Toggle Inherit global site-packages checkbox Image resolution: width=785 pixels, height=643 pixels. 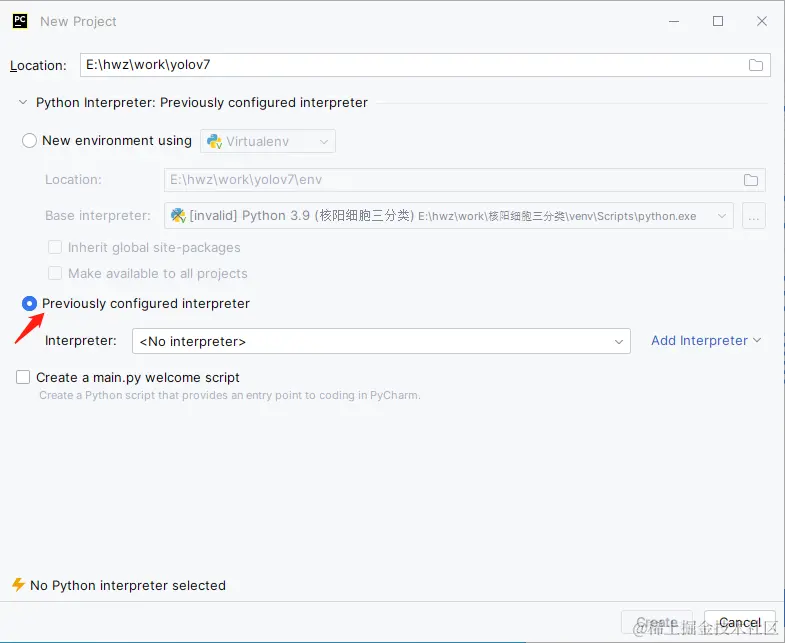click(55, 247)
